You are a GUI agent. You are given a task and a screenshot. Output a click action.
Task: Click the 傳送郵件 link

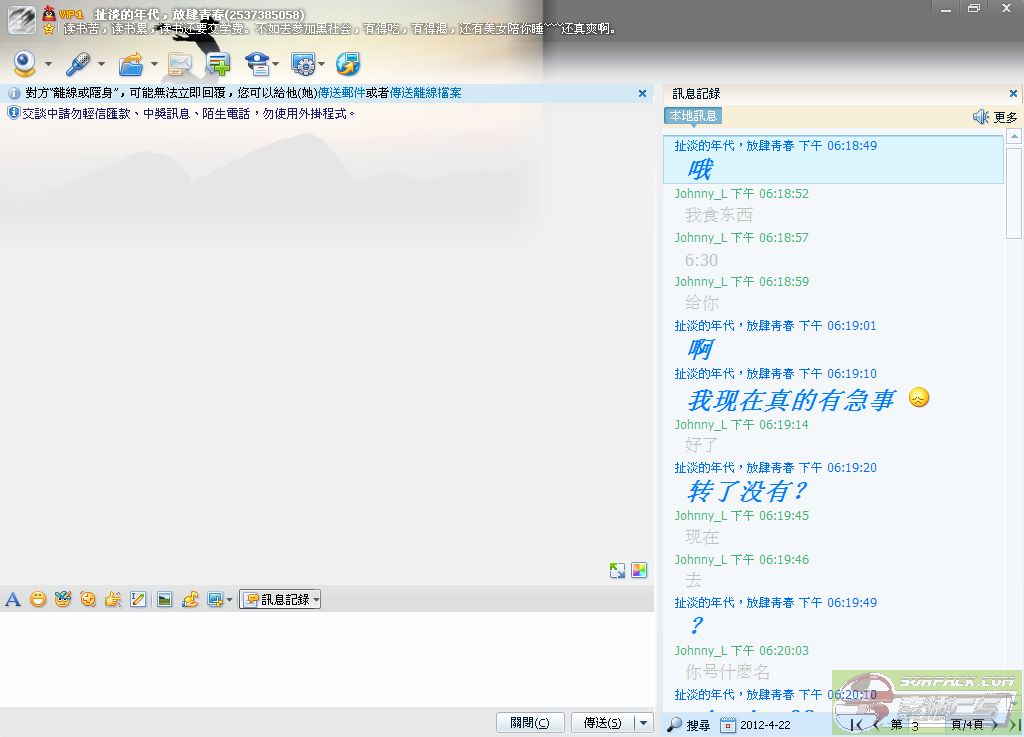point(341,93)
